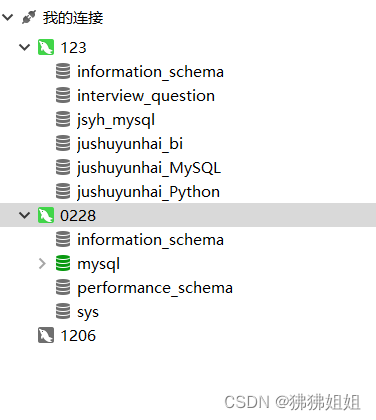Select the jushuyunhai_MySQL database
The image size is (376, 420).
pos(149,168)
